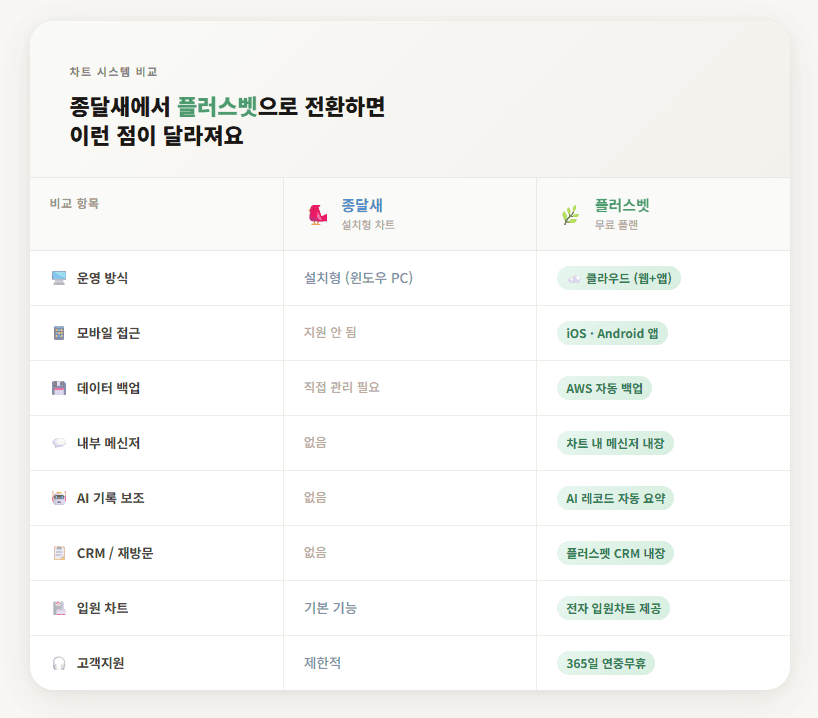Viewport: 818px width, 718px height.
Task: Click the floppy disk icon beside 데이터 백업
Action: [x=59, y=388]
